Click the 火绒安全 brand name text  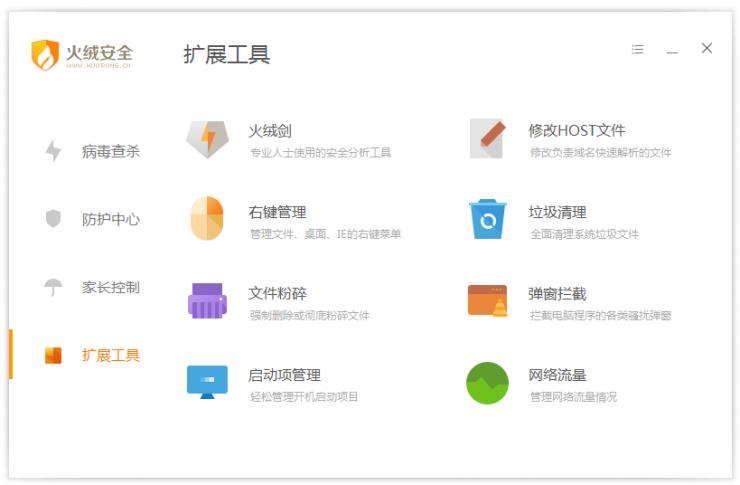coord(99,52)
